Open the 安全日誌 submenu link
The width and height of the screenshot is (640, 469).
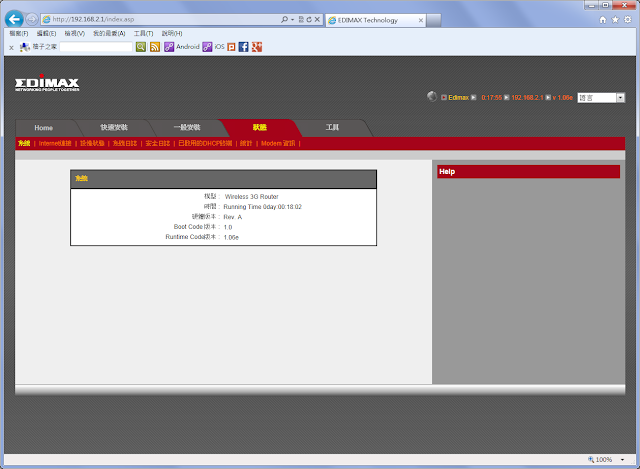pyautogui.click(x=158, y=143)
